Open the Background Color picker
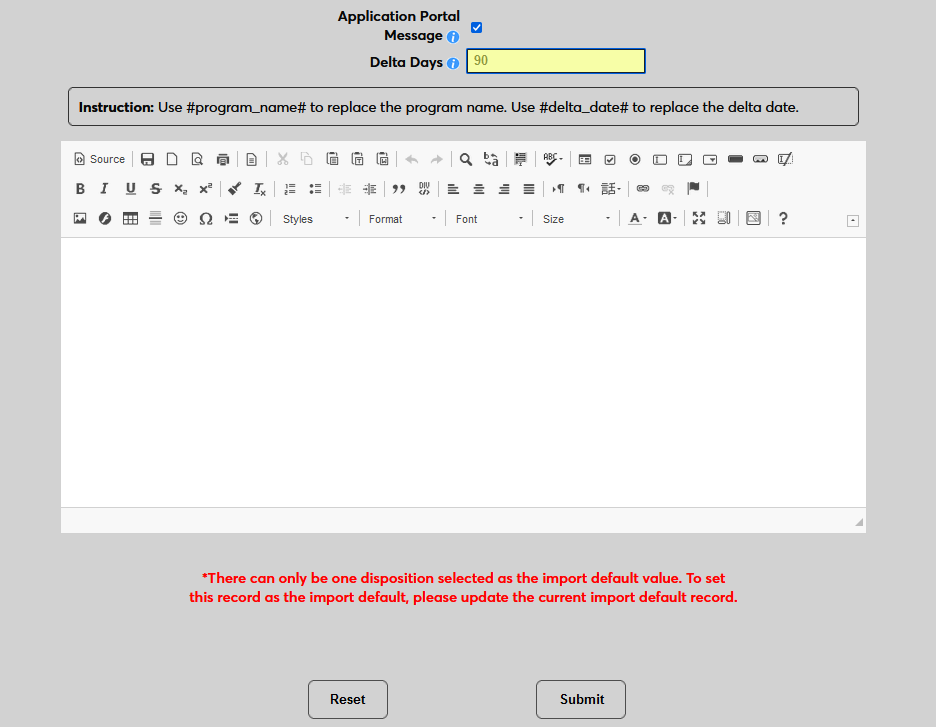Image resolution: width=936 pixels, height=727 pixels. click(x=667, y=219)
